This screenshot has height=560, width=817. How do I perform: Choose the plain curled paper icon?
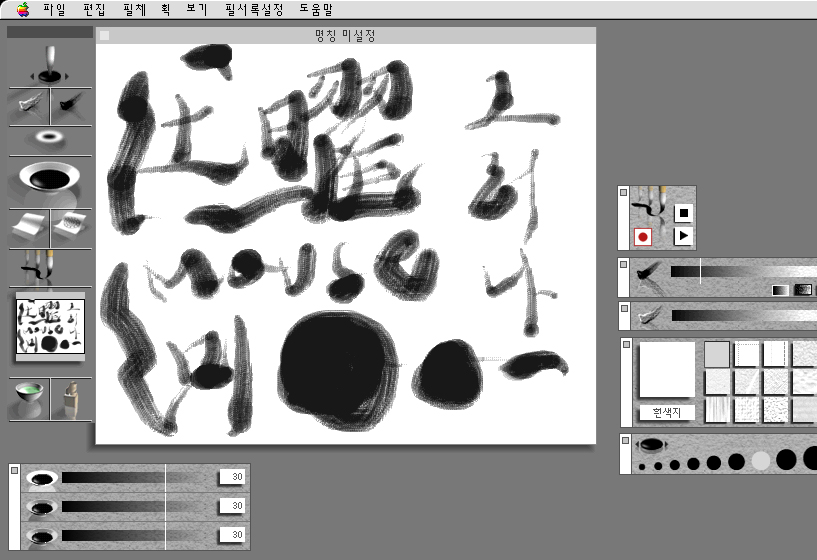click(29, 227)
